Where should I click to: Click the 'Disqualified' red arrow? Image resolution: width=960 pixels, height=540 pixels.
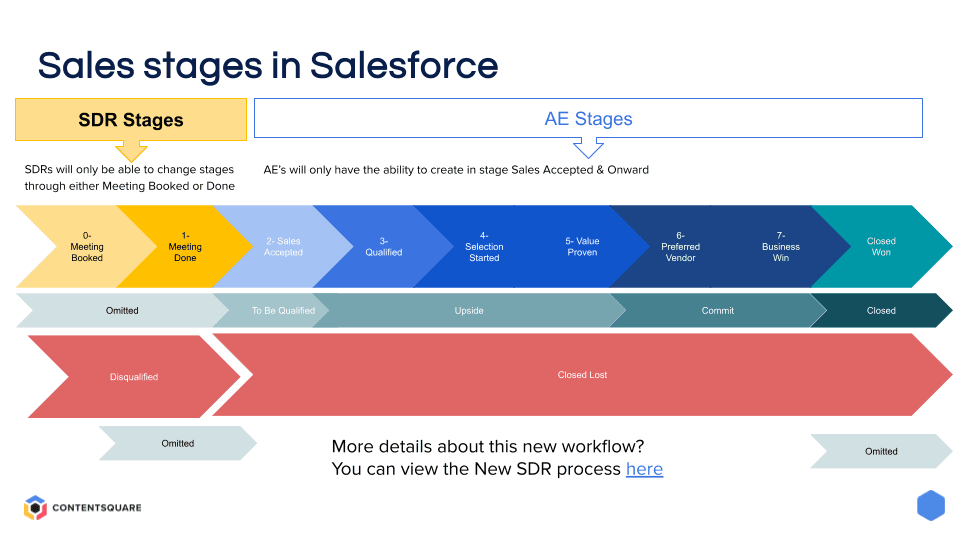click(134, 377)
